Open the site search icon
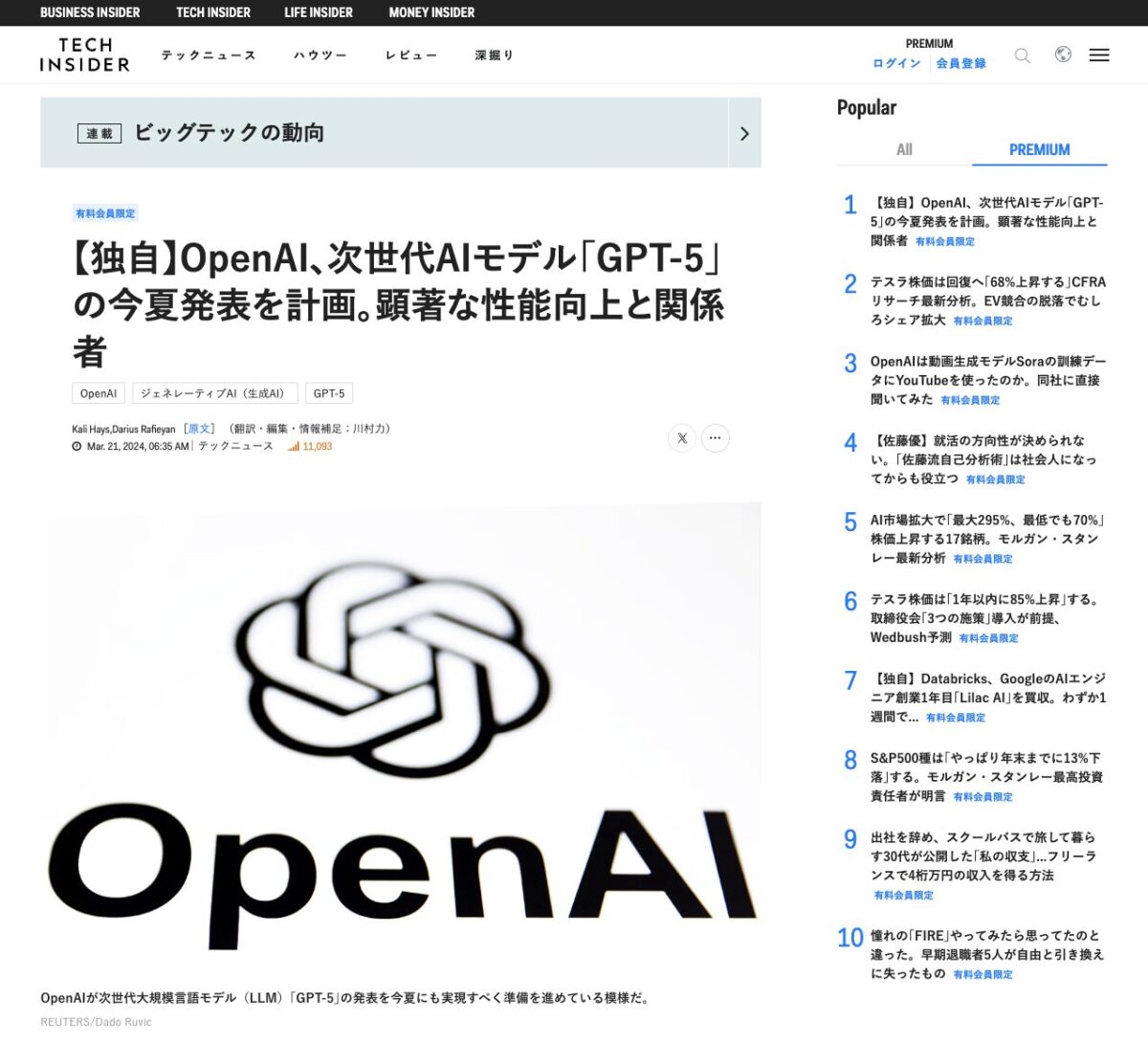The image size is (1148, 1045). coord(1022,56)
